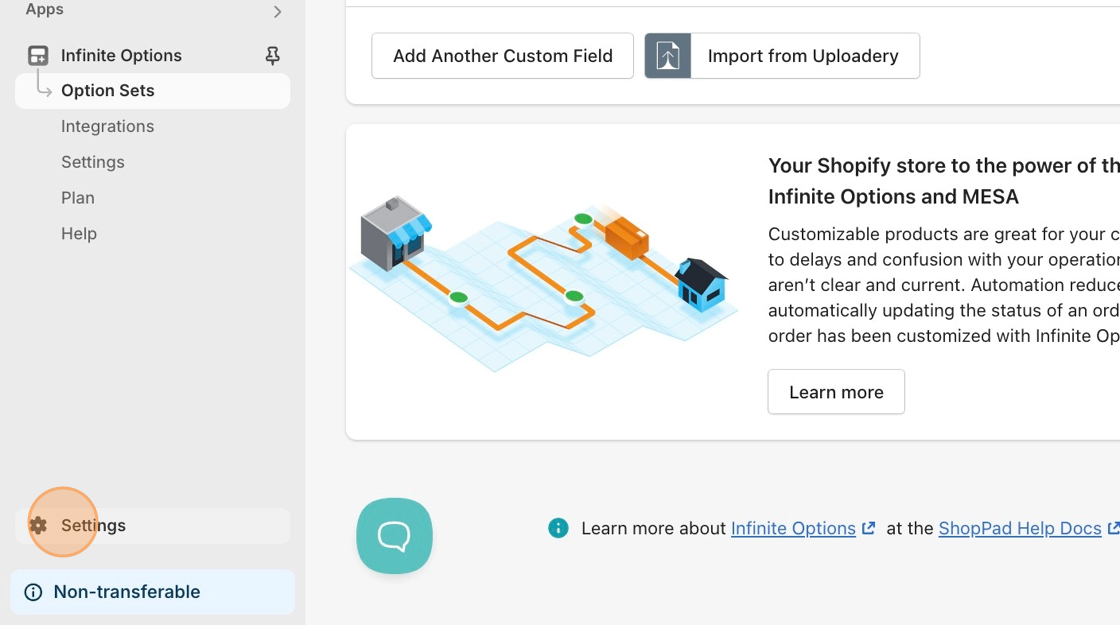Open the teal chat bubble widget

[394, 536]
